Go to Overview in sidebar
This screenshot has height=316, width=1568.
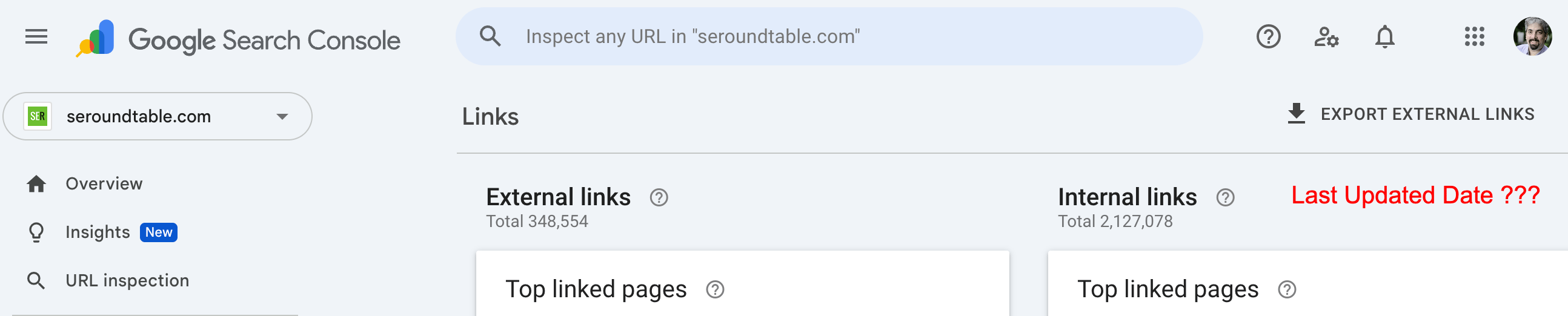[104, 183]
